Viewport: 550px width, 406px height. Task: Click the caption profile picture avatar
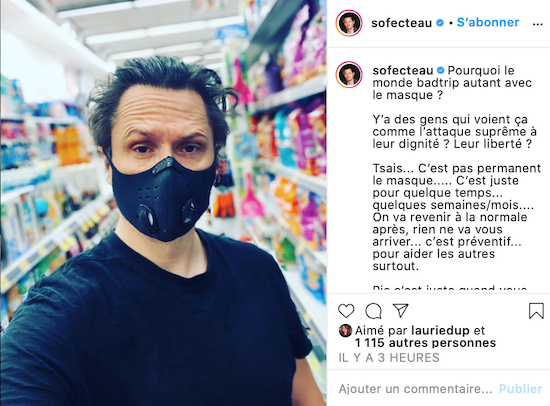(349, 74)
